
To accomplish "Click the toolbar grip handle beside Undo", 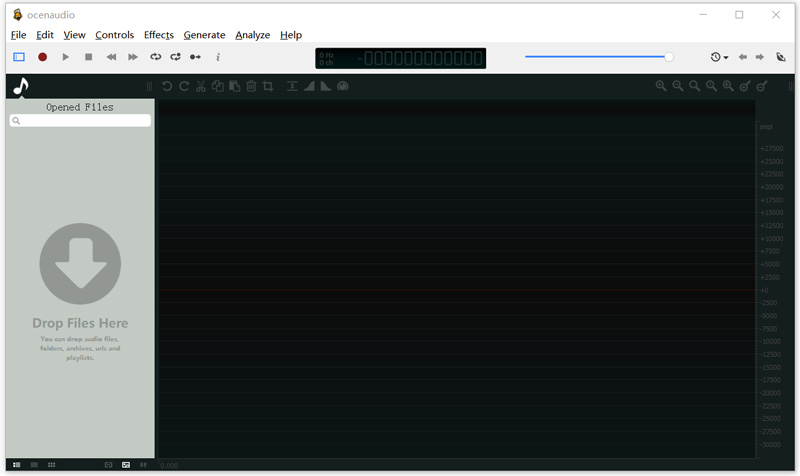I will (x=149, y=86).
